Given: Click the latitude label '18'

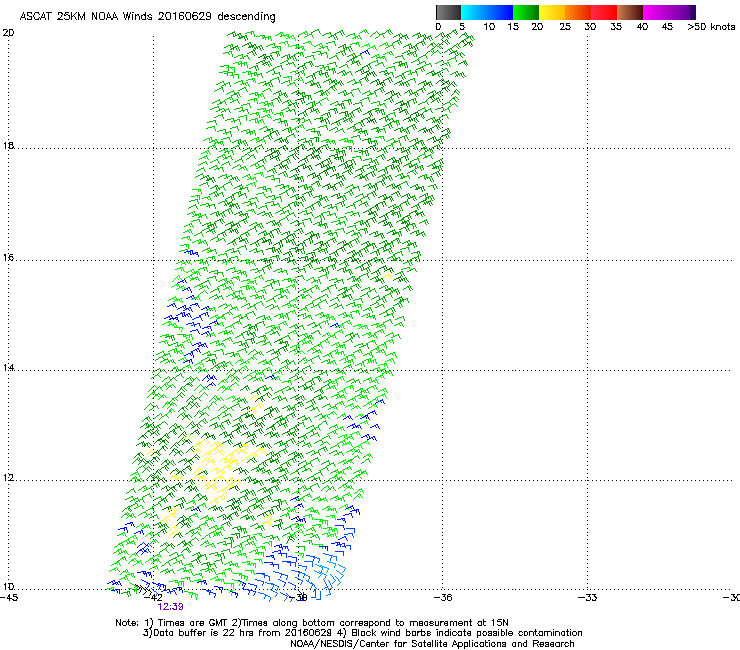Looking at the screenshot, I should pyautogui.click(x=8, y=145).
